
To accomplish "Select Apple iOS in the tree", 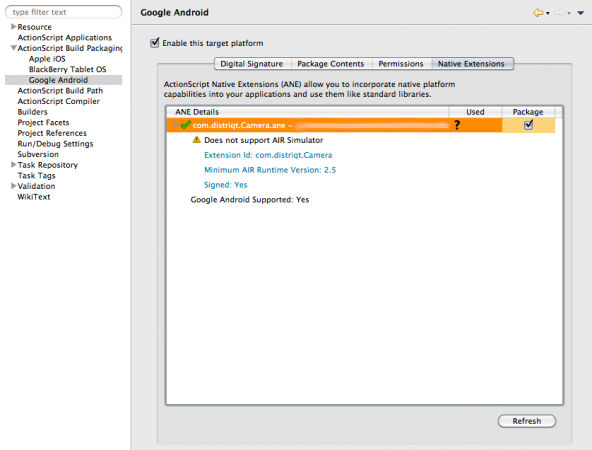I will (x=47, y=59).
